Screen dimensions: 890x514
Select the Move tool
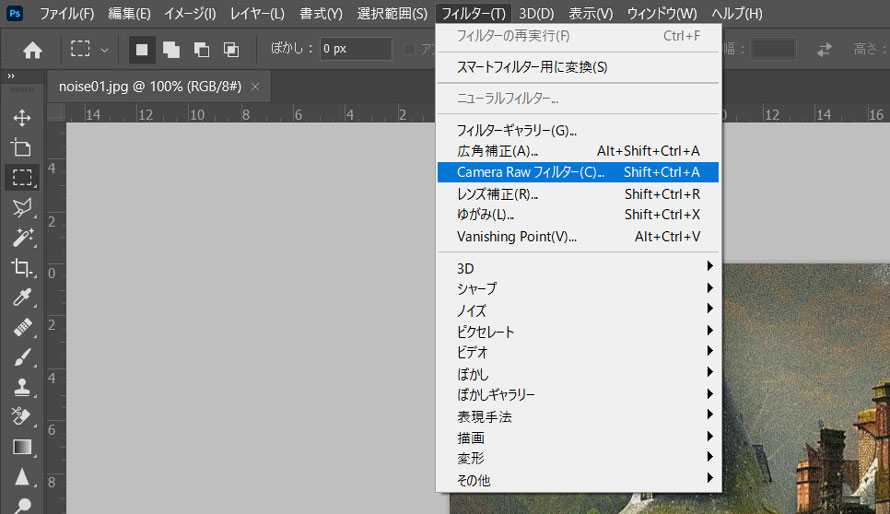click(22, 118)
